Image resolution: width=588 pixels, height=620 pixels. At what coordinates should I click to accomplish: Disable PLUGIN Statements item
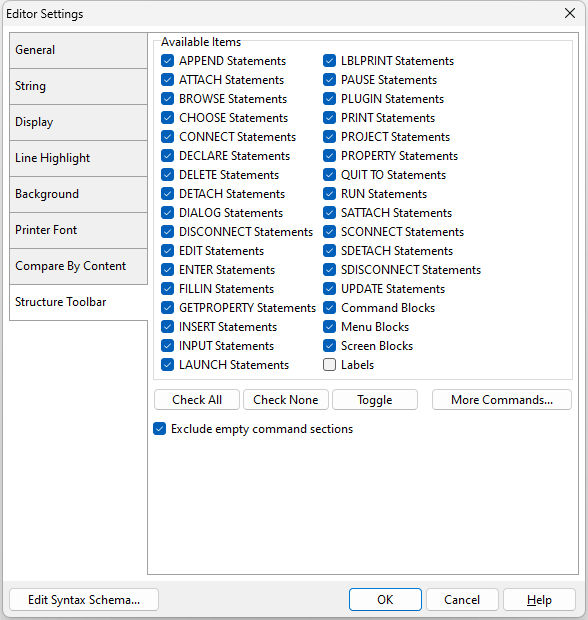(329, 99)
